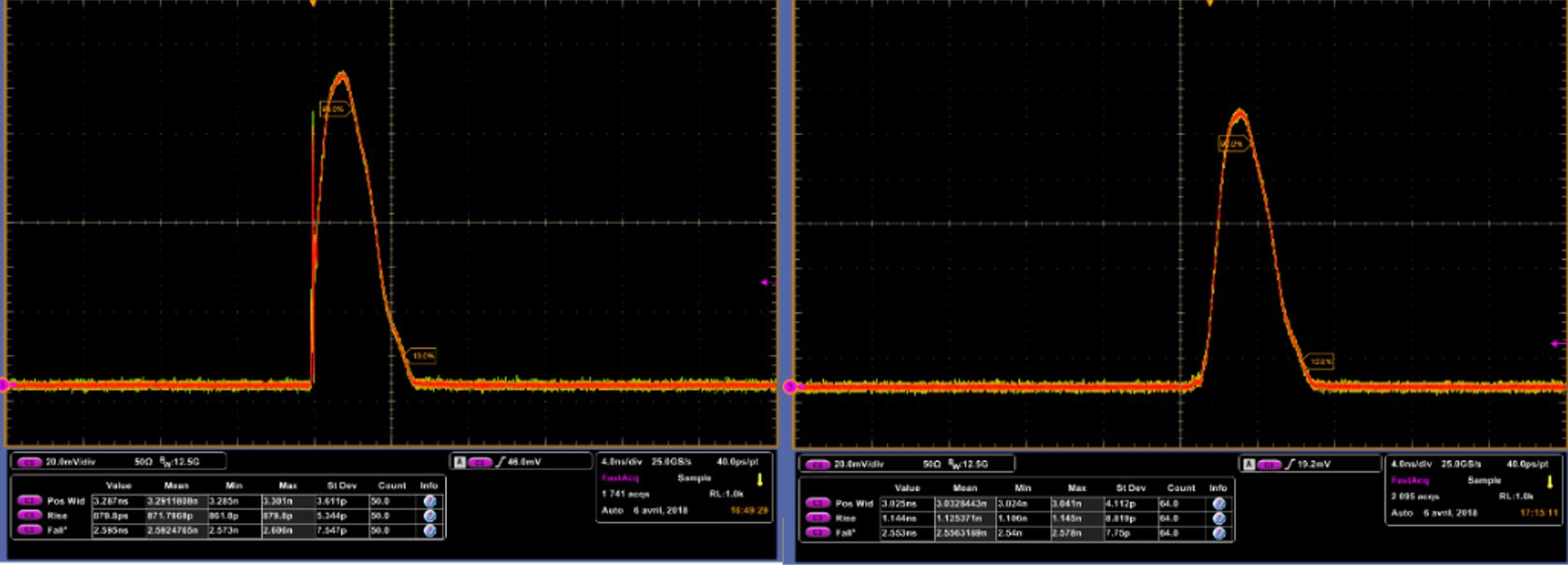Click 20.0mV/div vertical scale, right scope

click(x=860, y=464)
